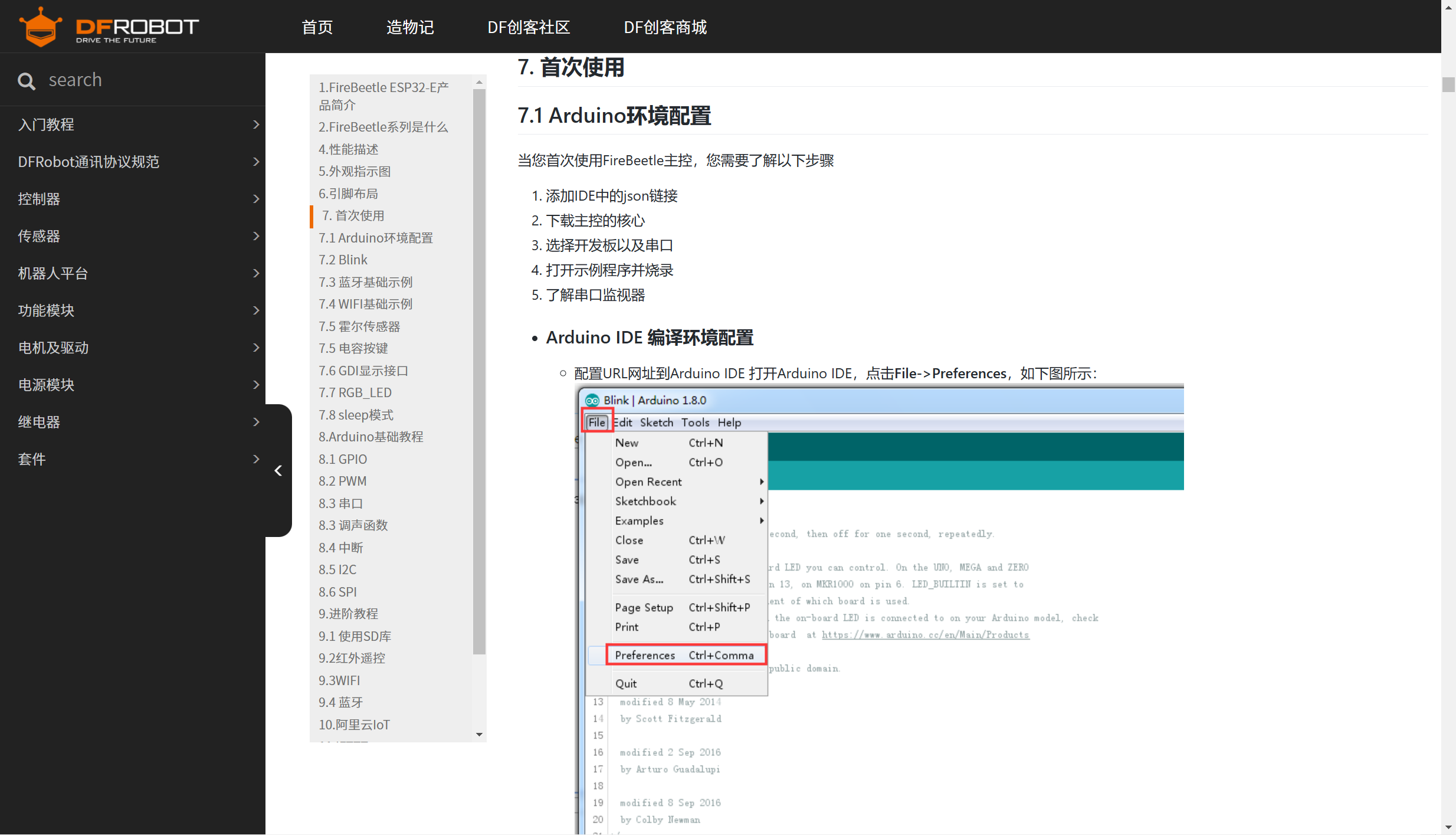This screenshot has height=835, width=1456.
Task: Expand the 控制器 category
Action: pyautogui.click(x=133, y=199)
